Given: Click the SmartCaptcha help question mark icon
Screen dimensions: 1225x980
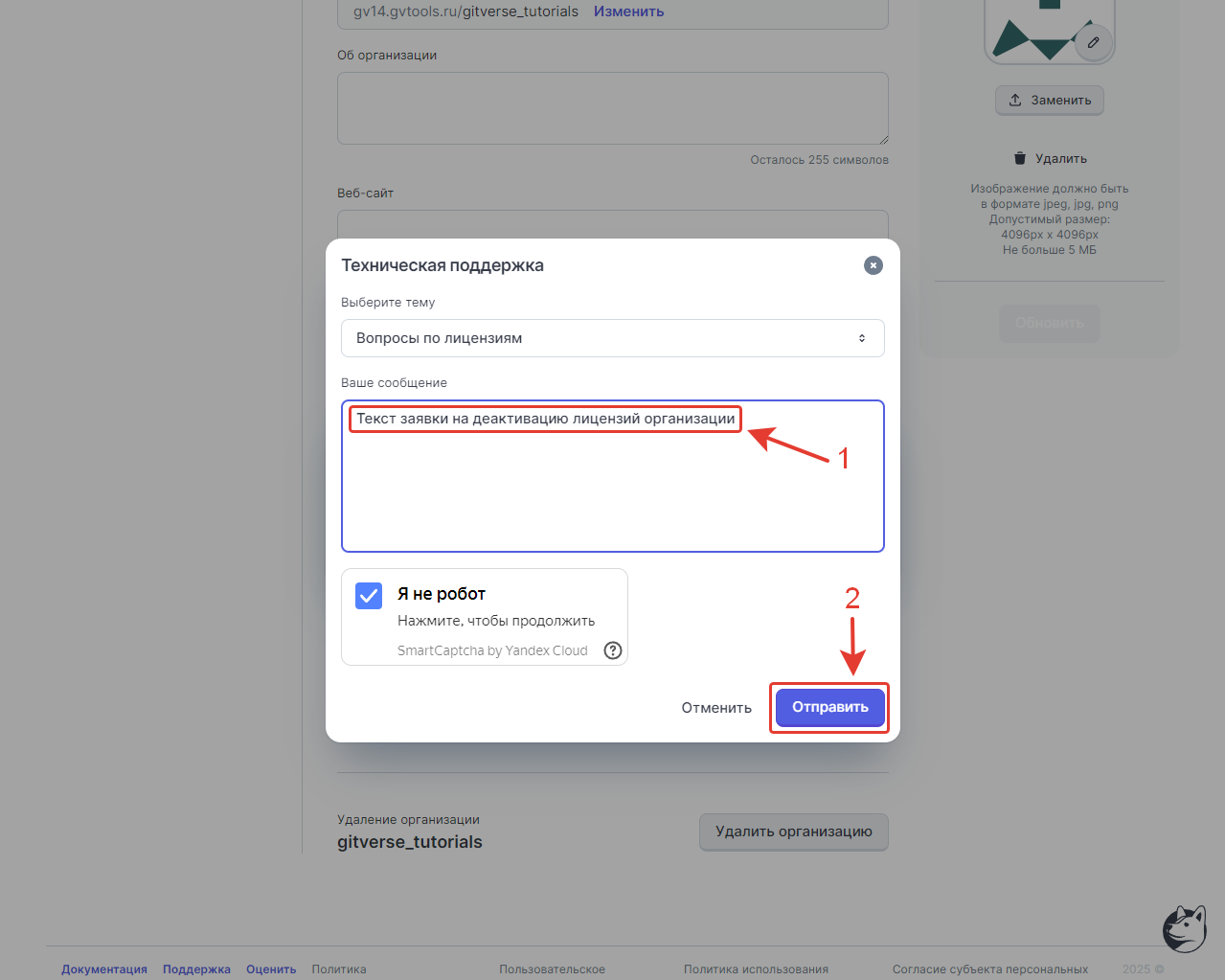Looking at the screenshot, I should click(613, 650).
